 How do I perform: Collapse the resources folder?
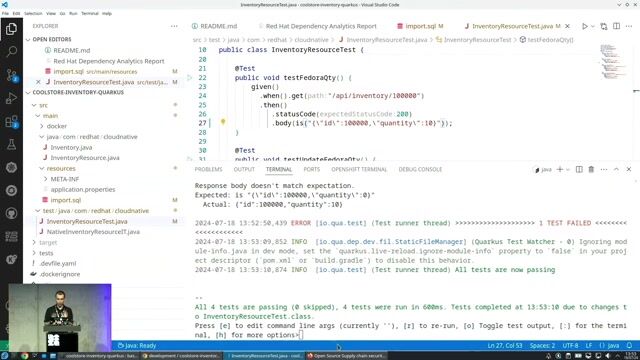click(61, 169)
